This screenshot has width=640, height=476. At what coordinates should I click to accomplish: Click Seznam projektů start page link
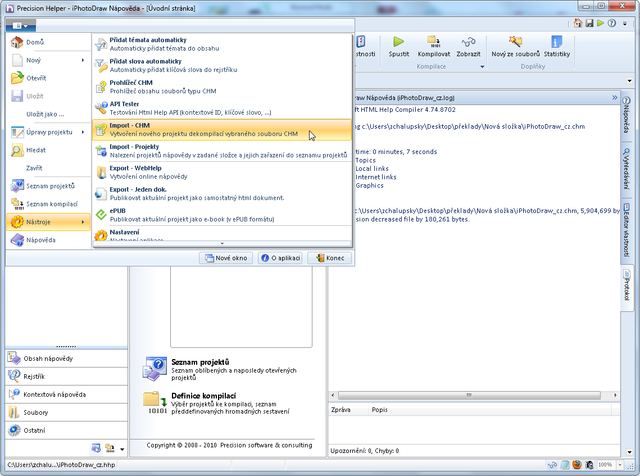click(x=200, y=362)
